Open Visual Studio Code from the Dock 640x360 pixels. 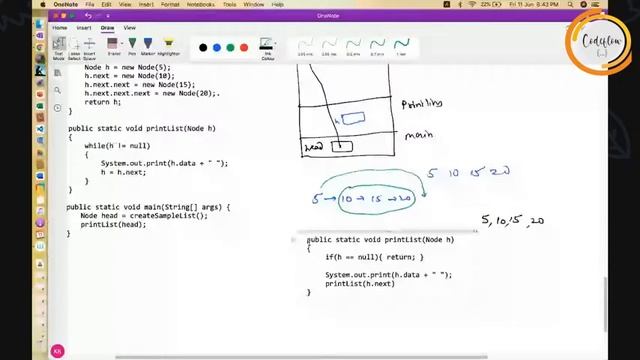coord(40,129)
